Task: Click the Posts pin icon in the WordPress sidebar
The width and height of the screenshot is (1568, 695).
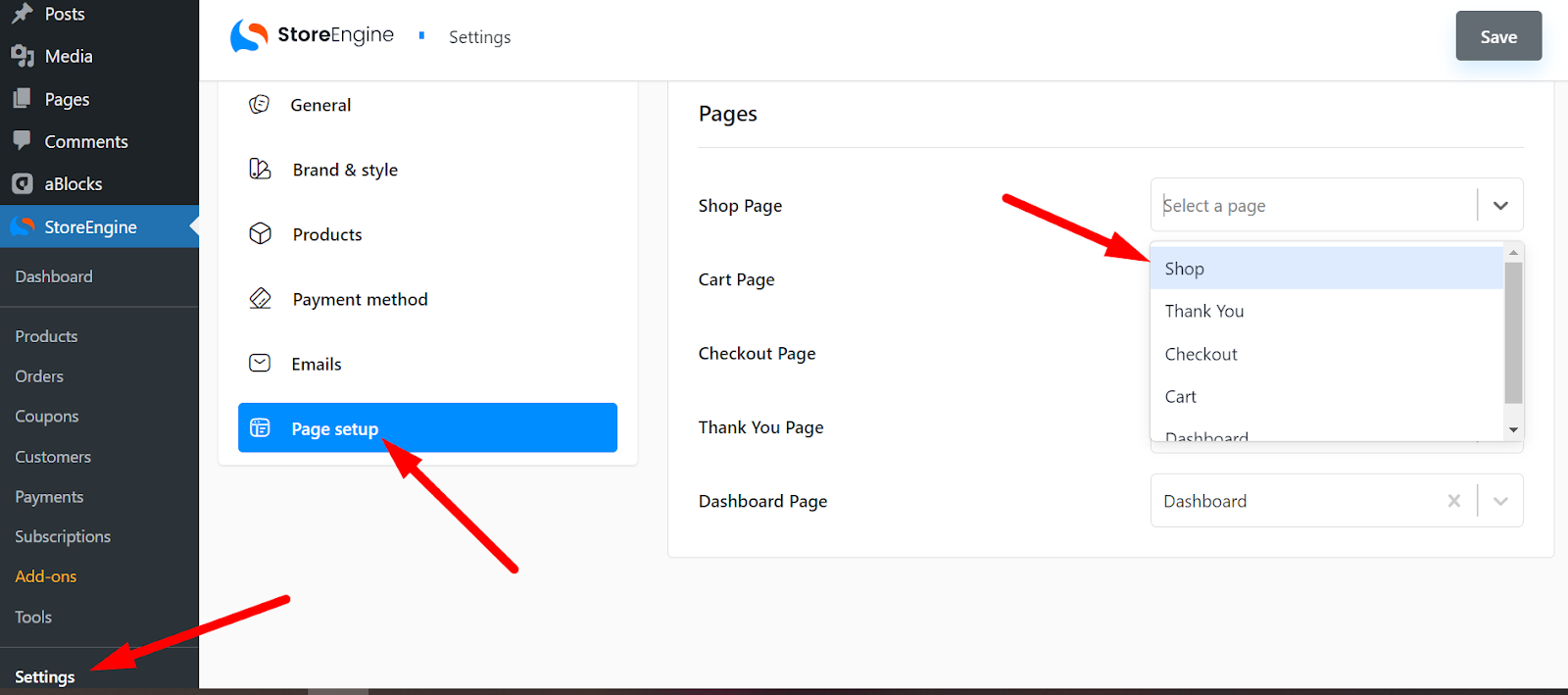Action: pos(22,13)
